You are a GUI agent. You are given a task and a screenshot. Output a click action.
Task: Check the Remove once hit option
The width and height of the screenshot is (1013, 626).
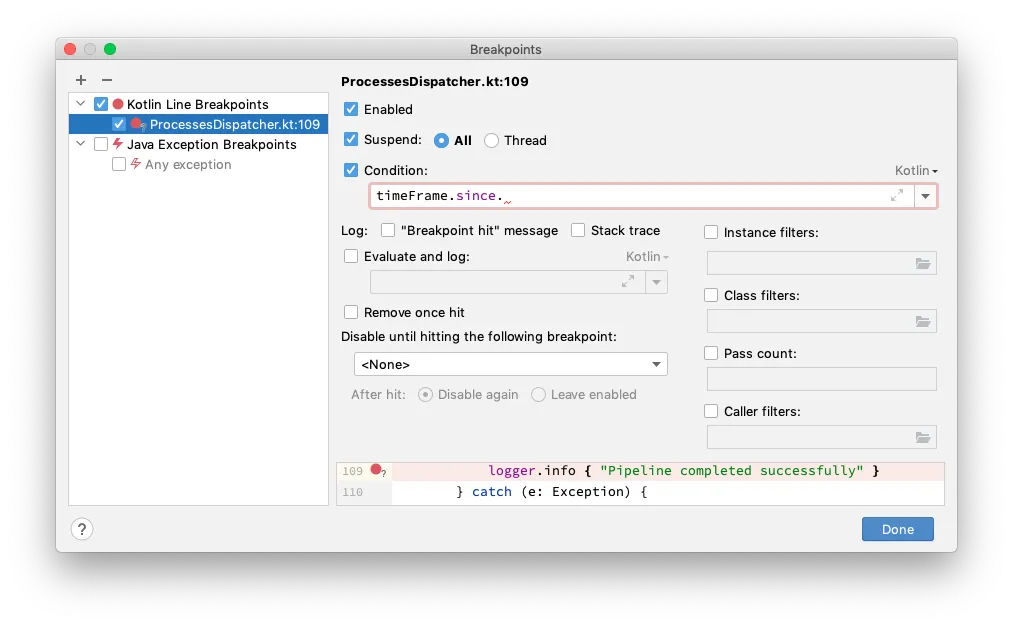tap(351, 312)
